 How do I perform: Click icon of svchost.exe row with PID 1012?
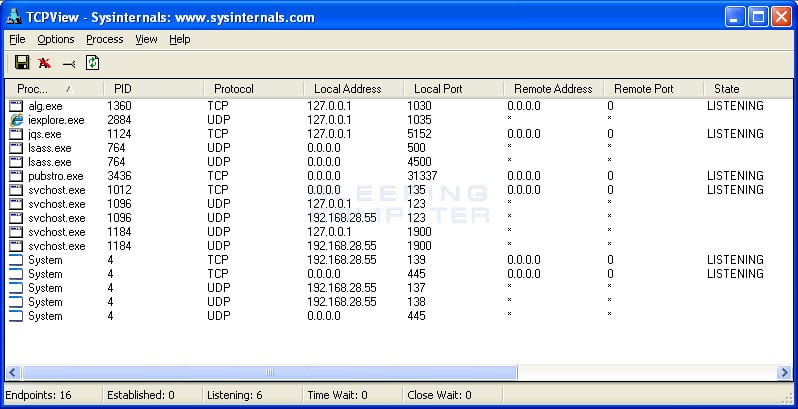click(16, 190)
